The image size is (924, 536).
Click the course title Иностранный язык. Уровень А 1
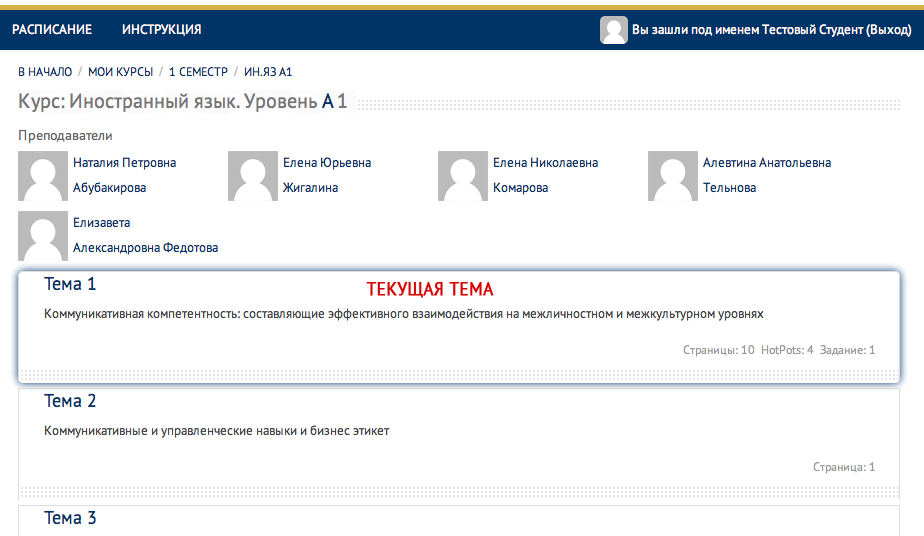[x=208, y=101]
